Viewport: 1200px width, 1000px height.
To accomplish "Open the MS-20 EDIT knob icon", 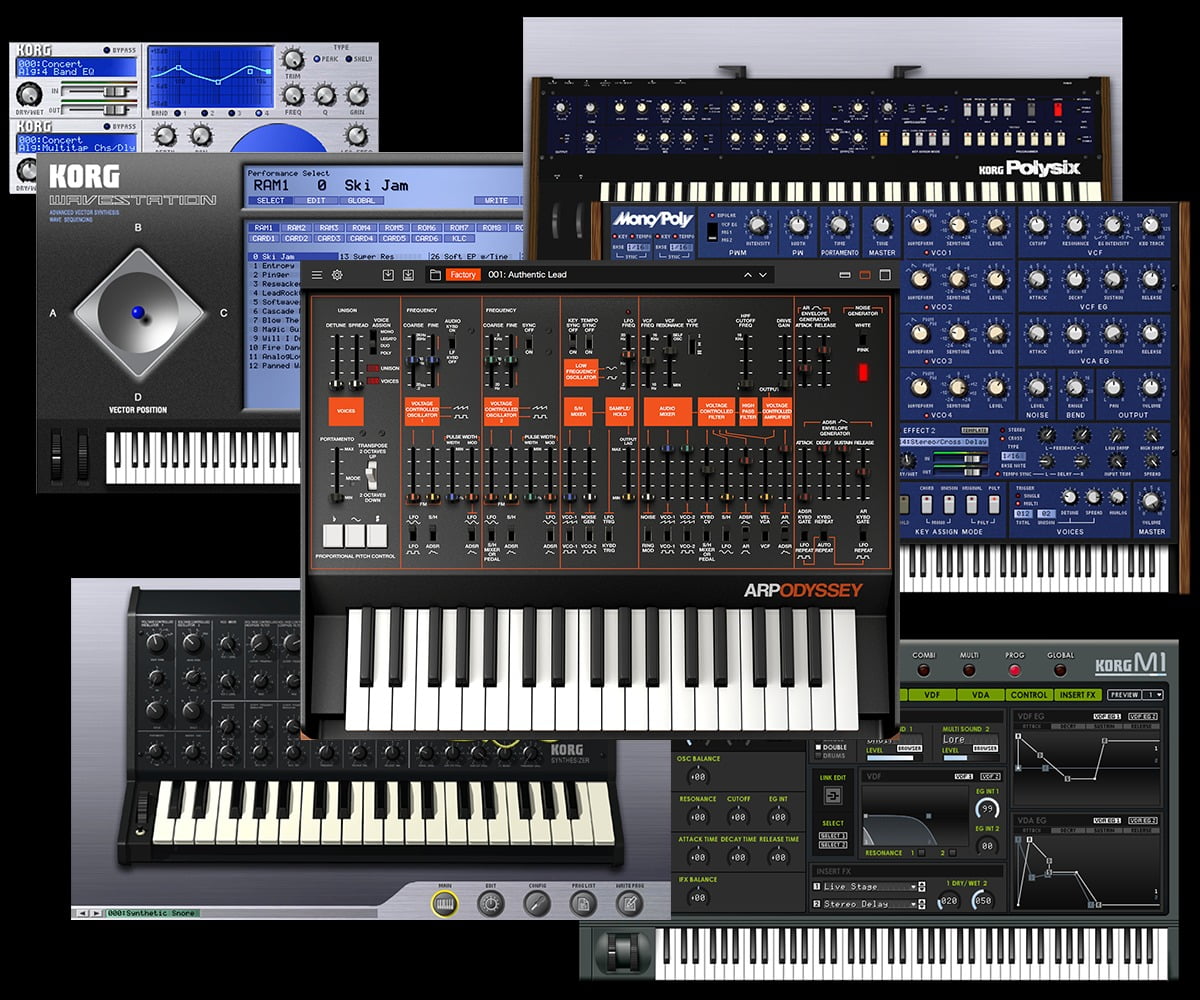I will pos(491,903).
